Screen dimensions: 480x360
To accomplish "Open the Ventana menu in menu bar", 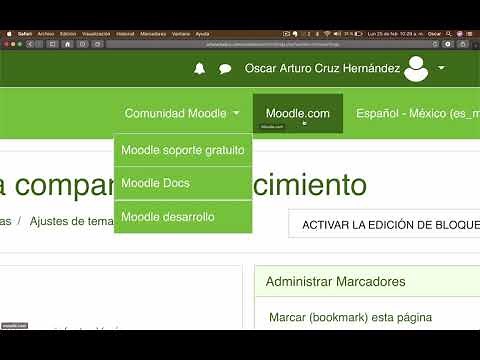I will coord(181,34).
